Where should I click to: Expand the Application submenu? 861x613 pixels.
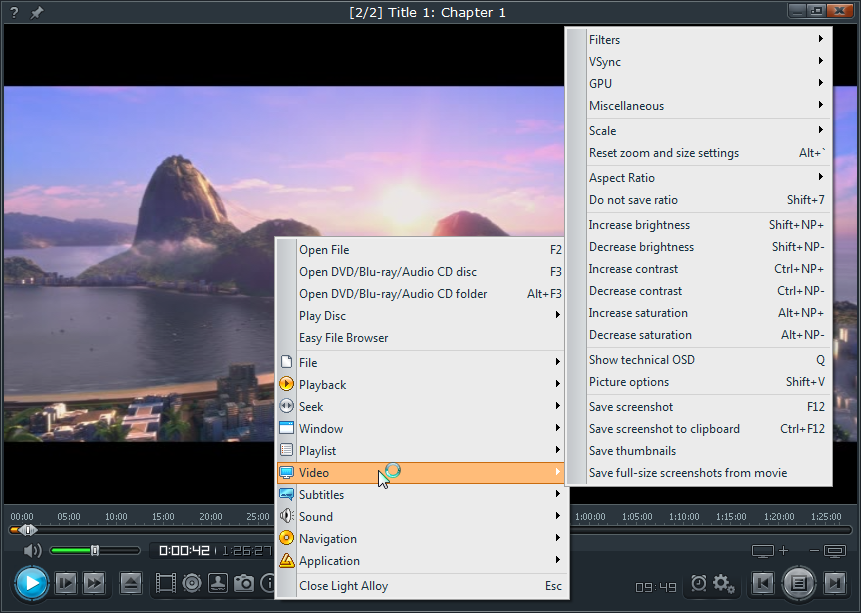point(421,560)
